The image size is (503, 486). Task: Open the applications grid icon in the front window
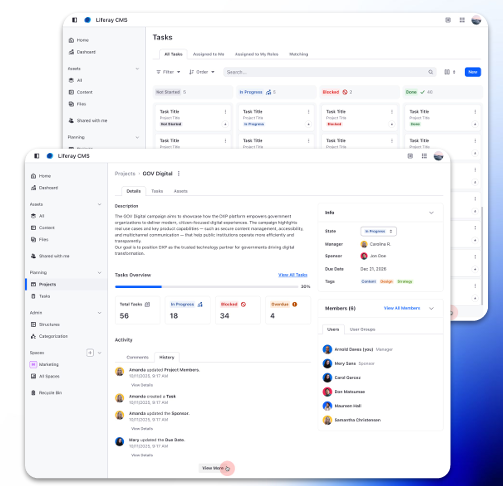pos(424,156)
